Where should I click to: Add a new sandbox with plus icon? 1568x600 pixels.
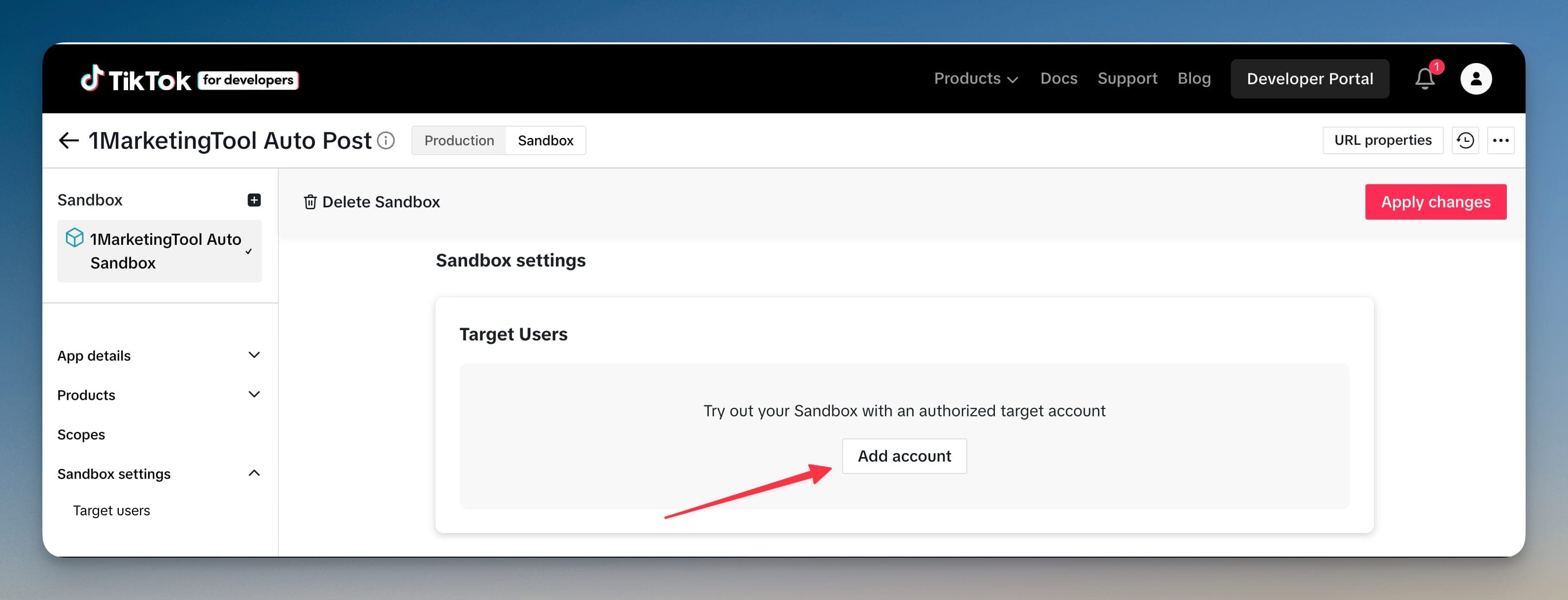(x=254, y=200)
